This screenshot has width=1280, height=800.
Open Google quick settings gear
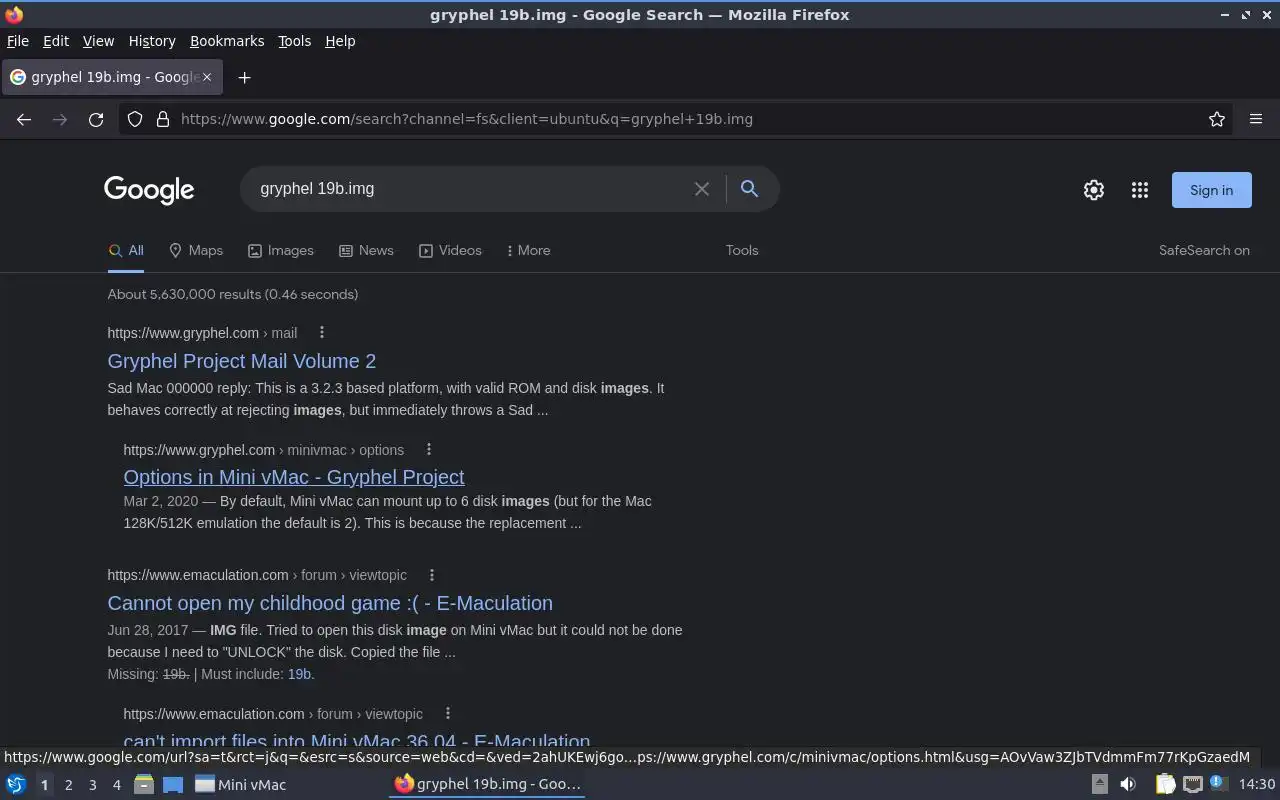coord(1094,190)
